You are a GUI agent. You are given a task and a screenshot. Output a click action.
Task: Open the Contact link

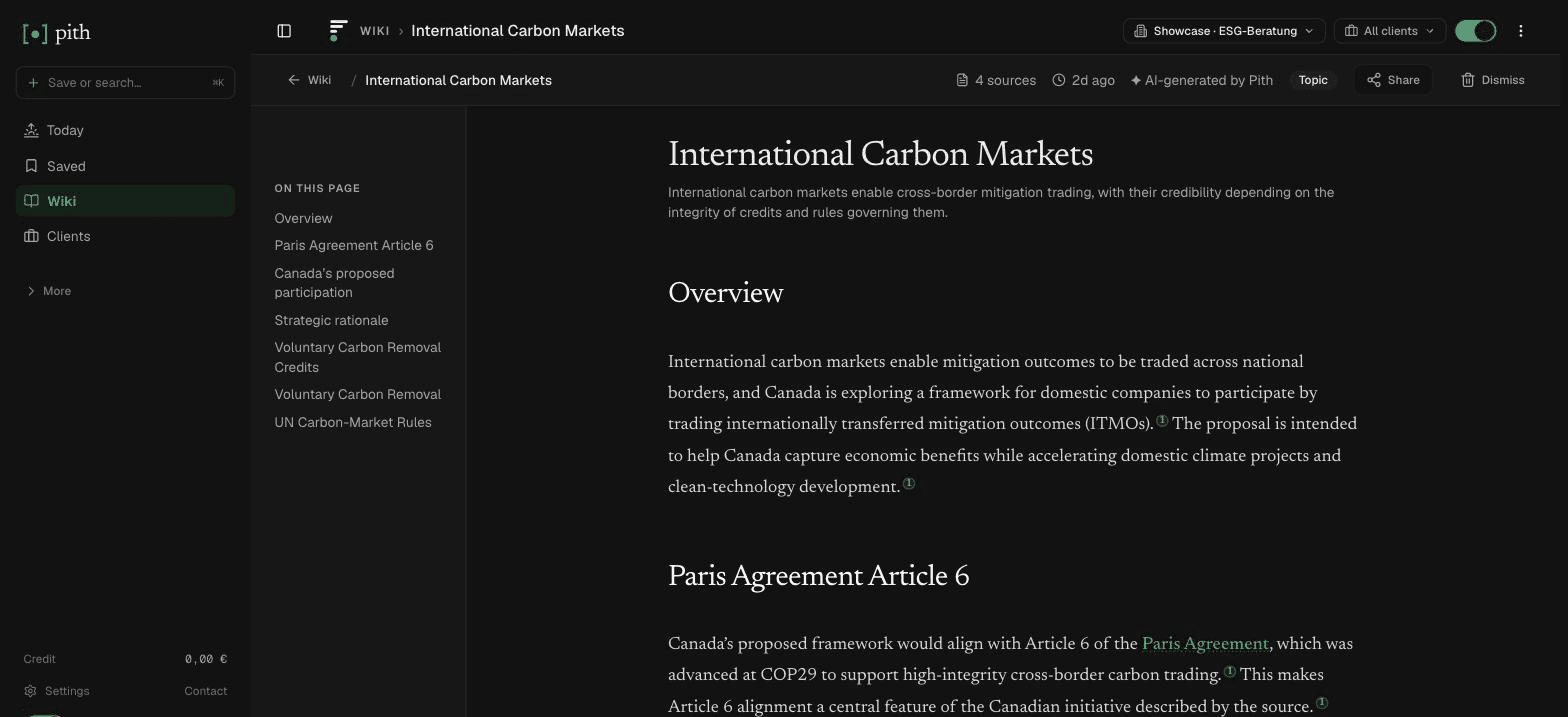coord(205,691)
